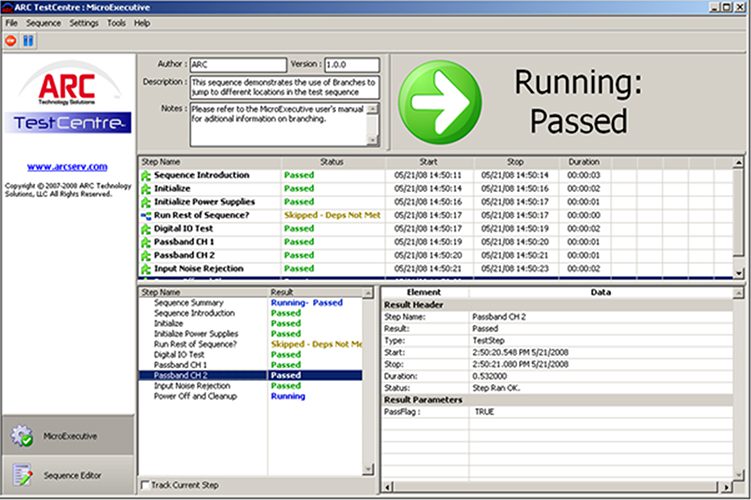Open the File menu
This screenshot has width=751, height=500.
tap(11, 23)
